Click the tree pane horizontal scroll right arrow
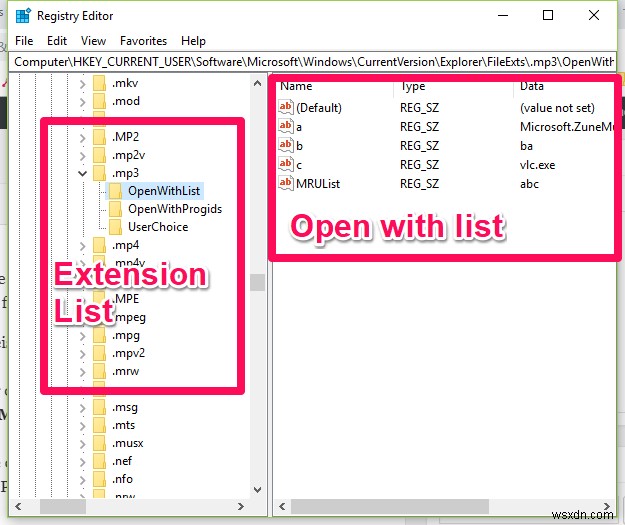The height and width of the screenshot is (525, 625). click(240, 506)
